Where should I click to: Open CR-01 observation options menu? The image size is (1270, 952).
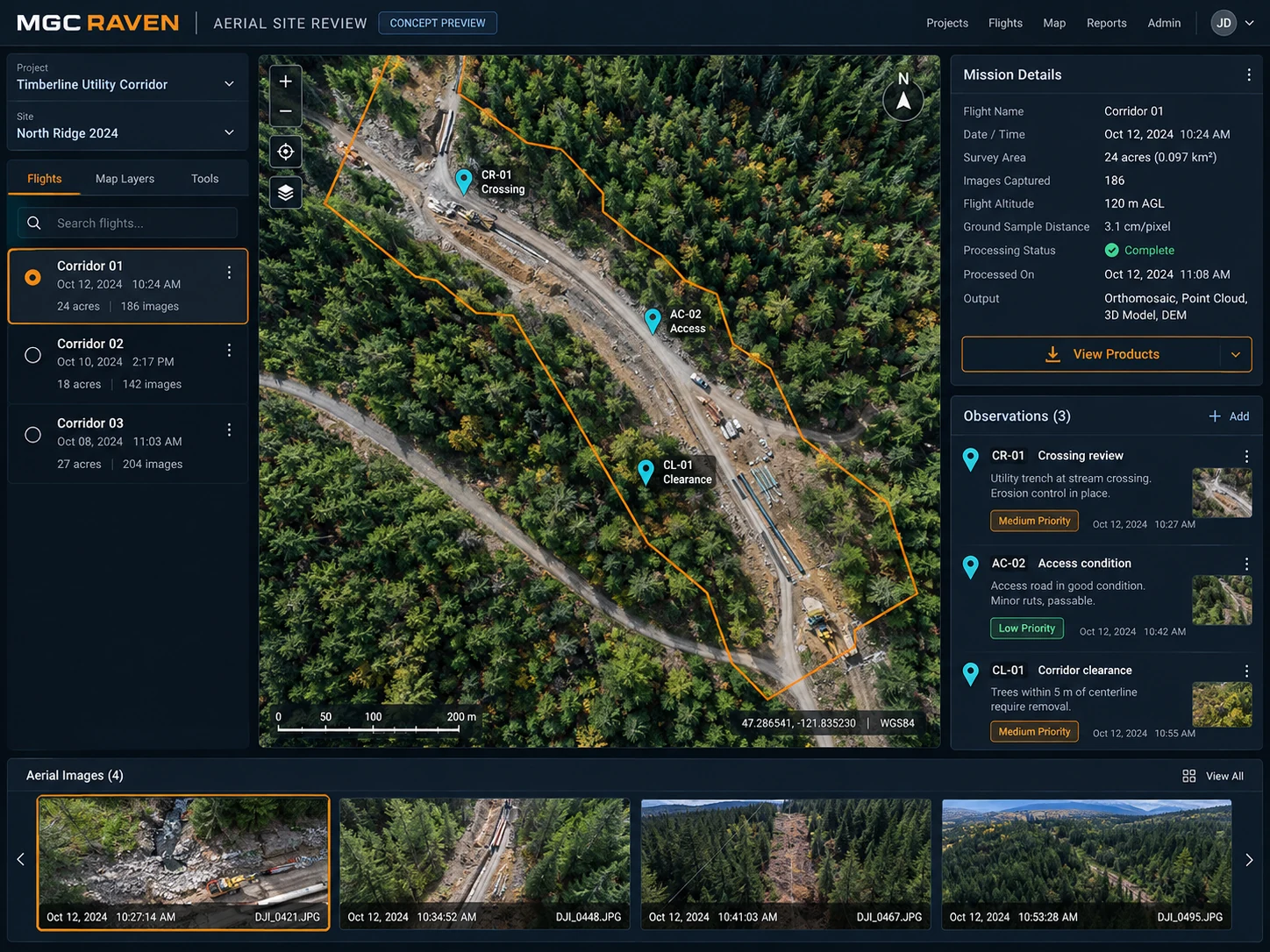click(x=1246, y=456)
